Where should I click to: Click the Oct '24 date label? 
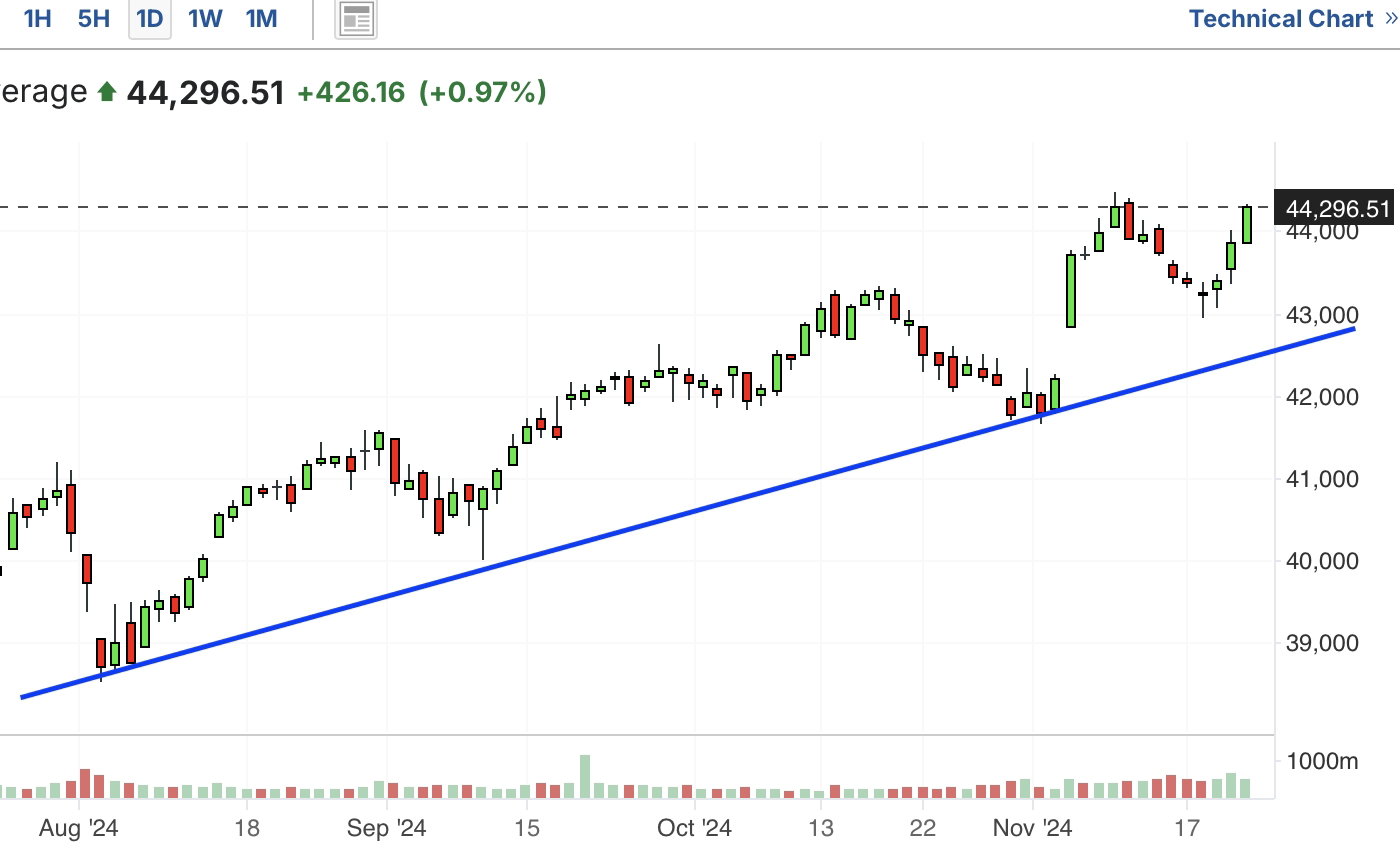[x=695, y=829]
